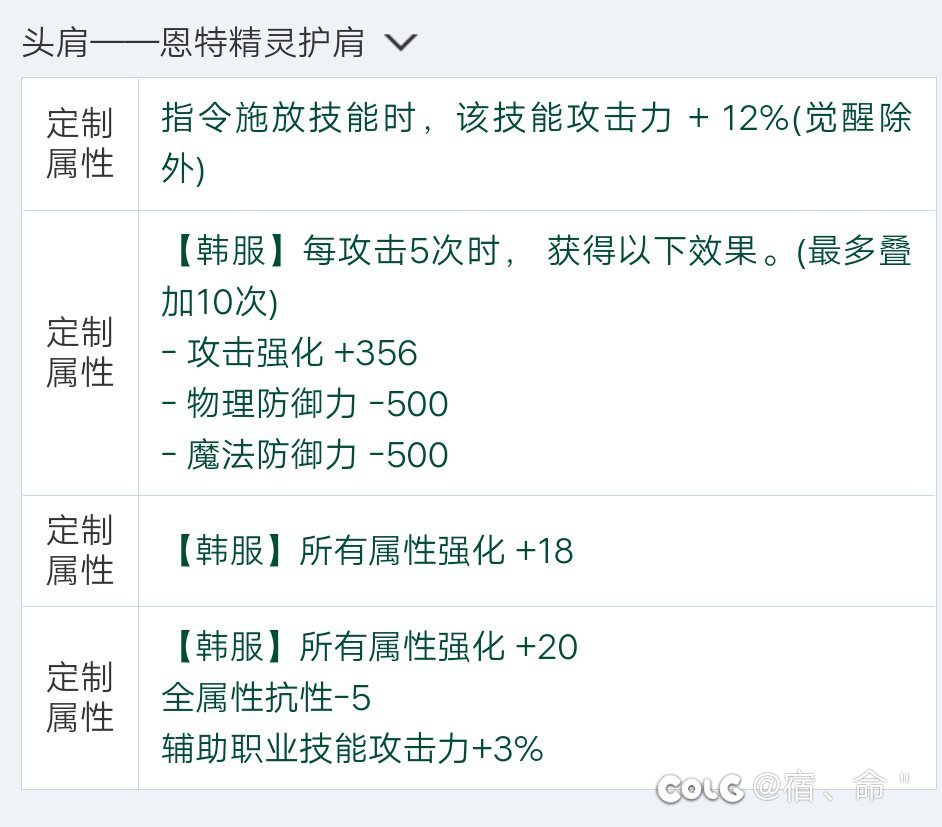
Task: Click the 全属性抗性-5 line
Action: [266, 698]
